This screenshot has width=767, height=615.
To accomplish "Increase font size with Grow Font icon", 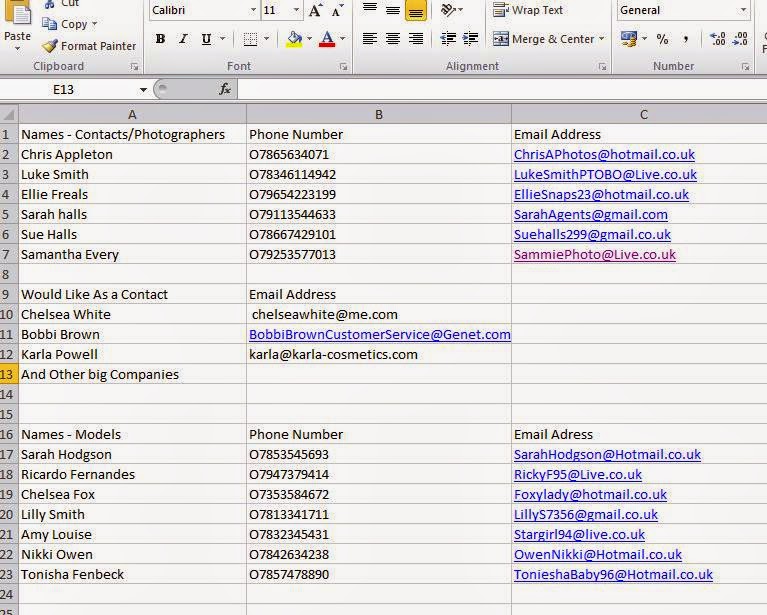I will click(x=315, y=10).
